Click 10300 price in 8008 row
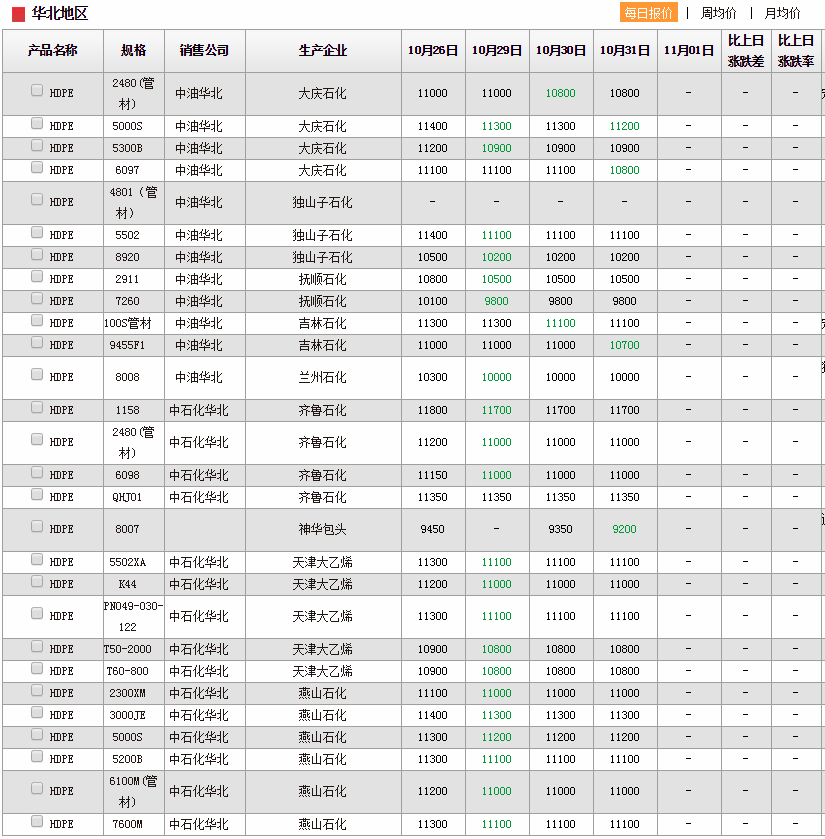 [432, 377]
